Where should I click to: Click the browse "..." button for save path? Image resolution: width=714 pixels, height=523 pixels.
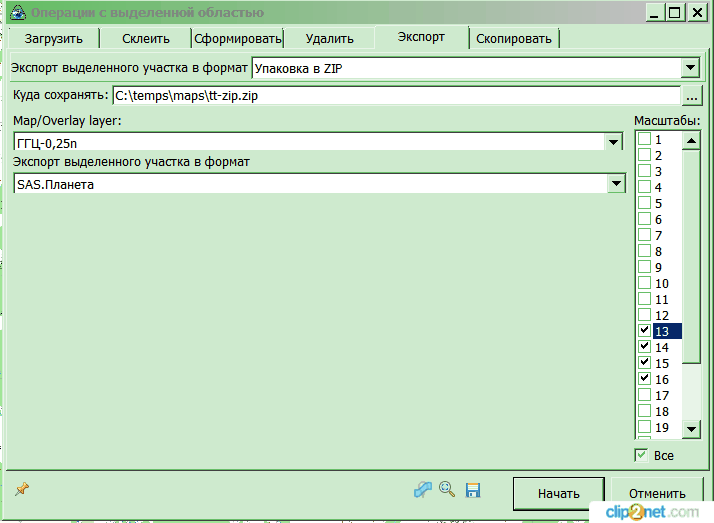(692, 96)
